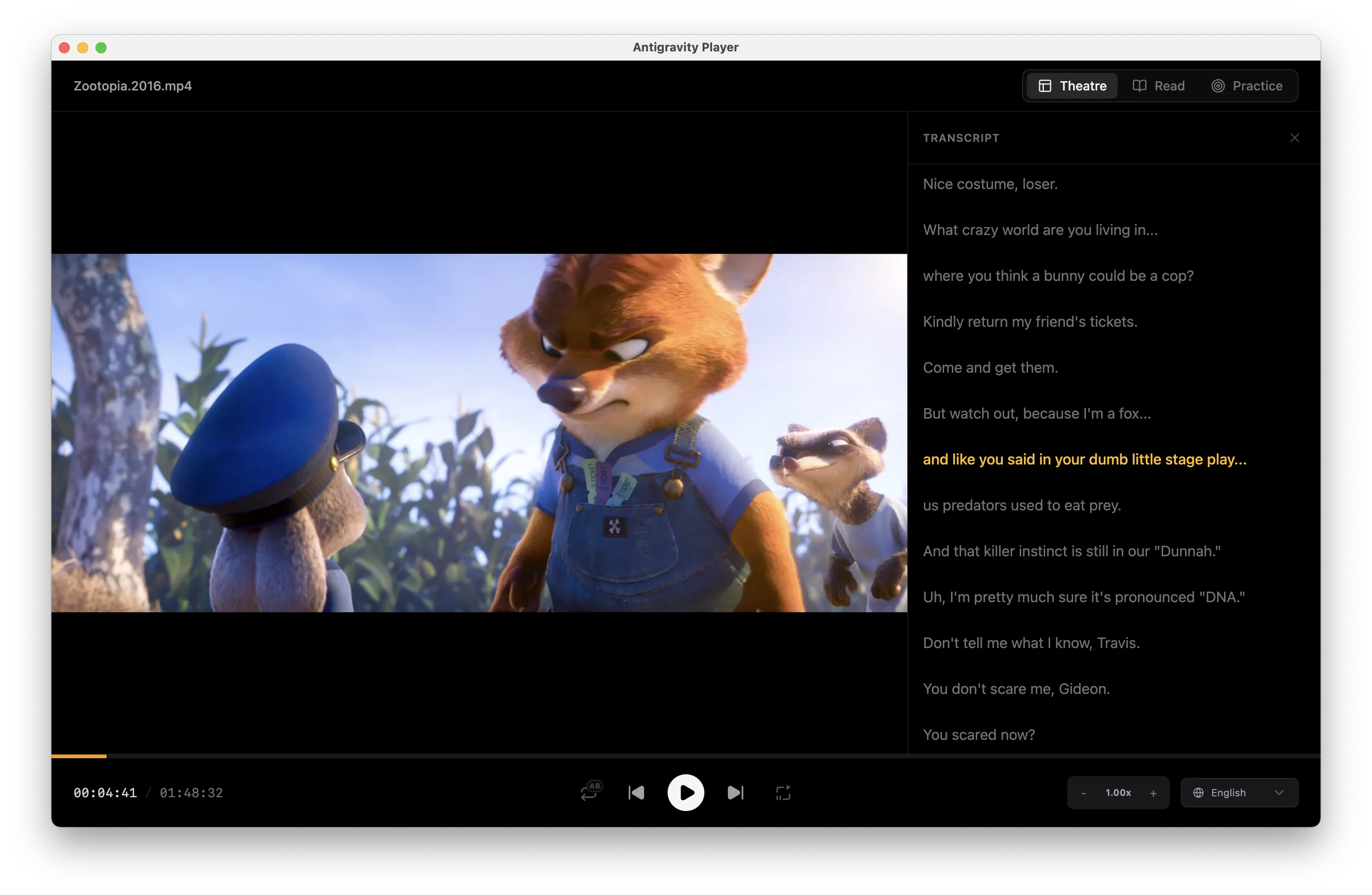Increase playback speed with plus button

[1153, 793]
